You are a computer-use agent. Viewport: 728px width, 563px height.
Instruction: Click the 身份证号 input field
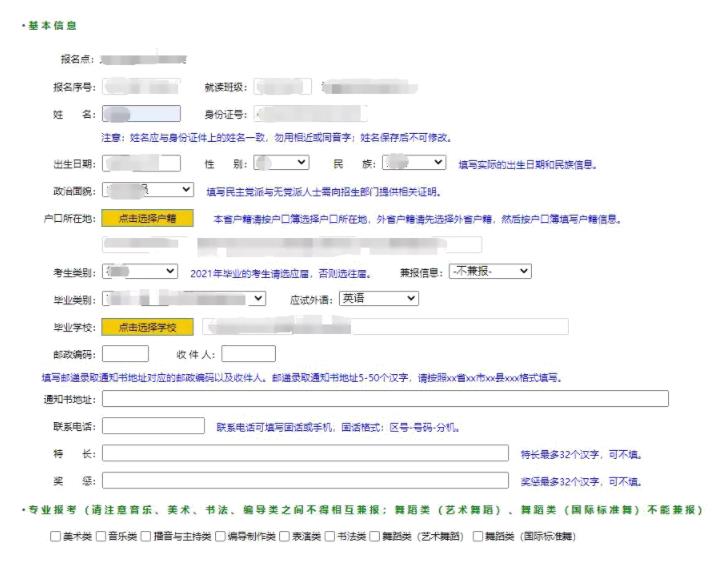coord(311,114)
